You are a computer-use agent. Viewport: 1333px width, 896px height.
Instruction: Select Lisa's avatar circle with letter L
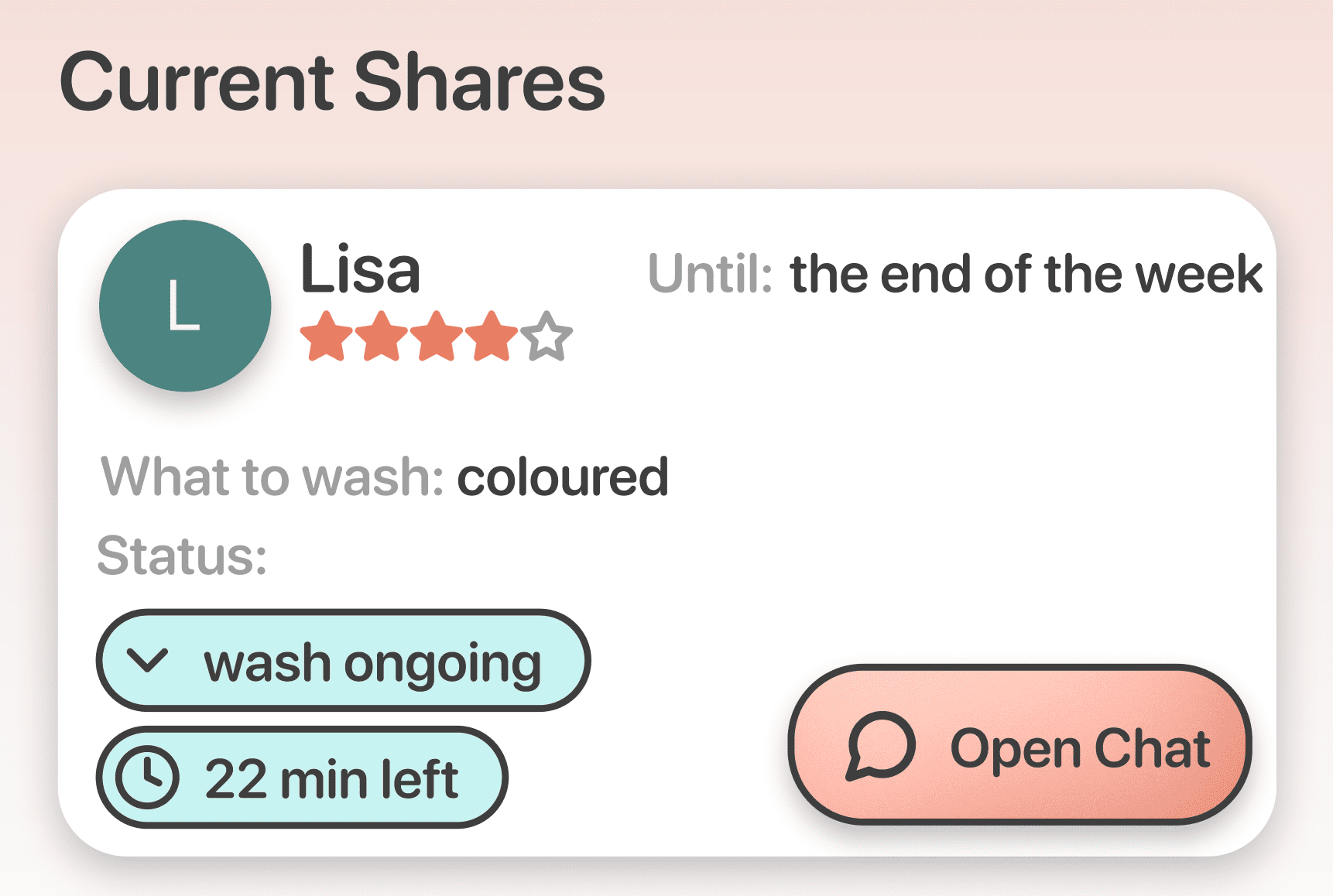pos(184,306)
